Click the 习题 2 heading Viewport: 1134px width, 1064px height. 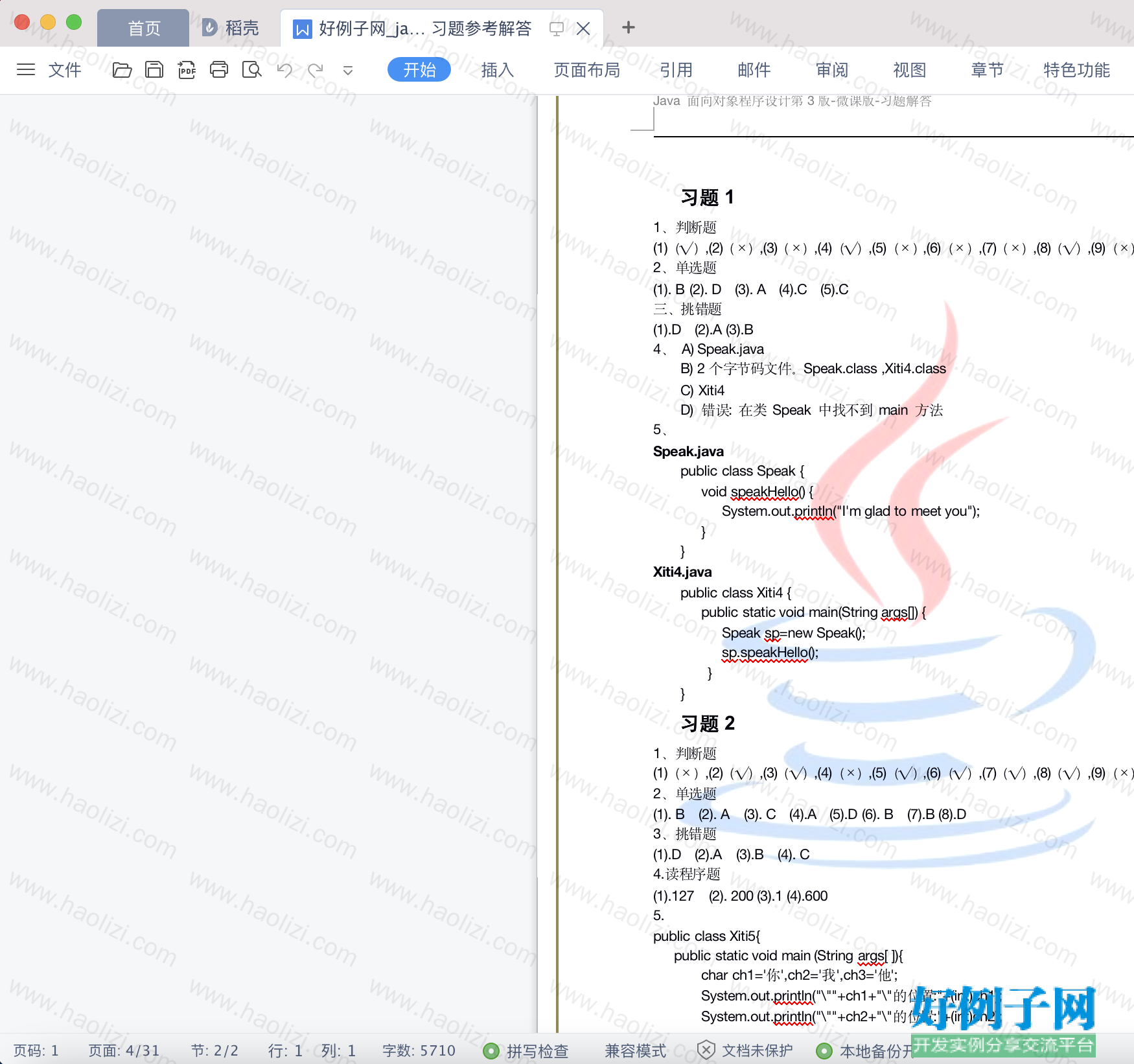(708, 723)
